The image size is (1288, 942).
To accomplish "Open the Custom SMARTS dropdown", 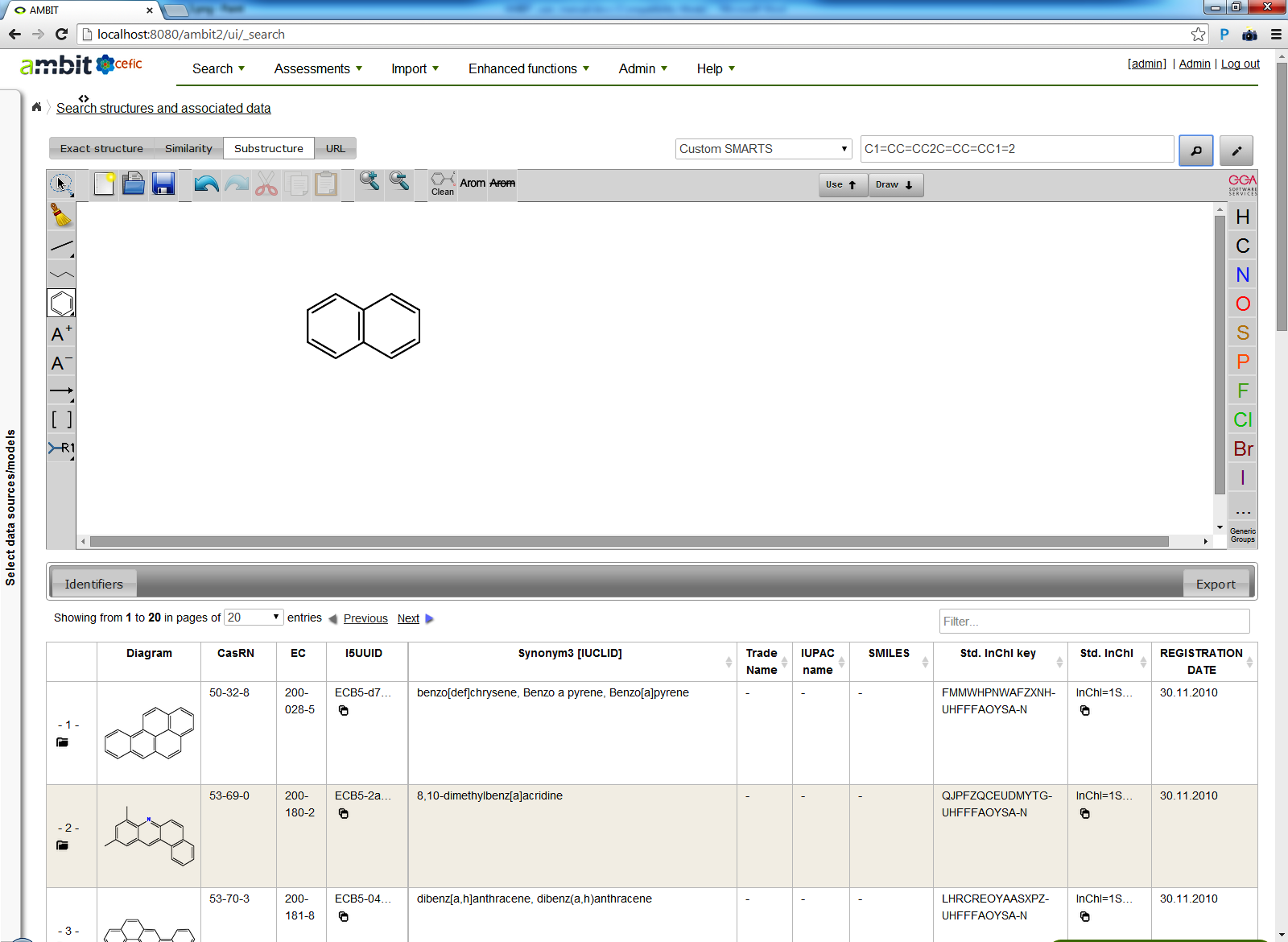I will tap(763, 149).
